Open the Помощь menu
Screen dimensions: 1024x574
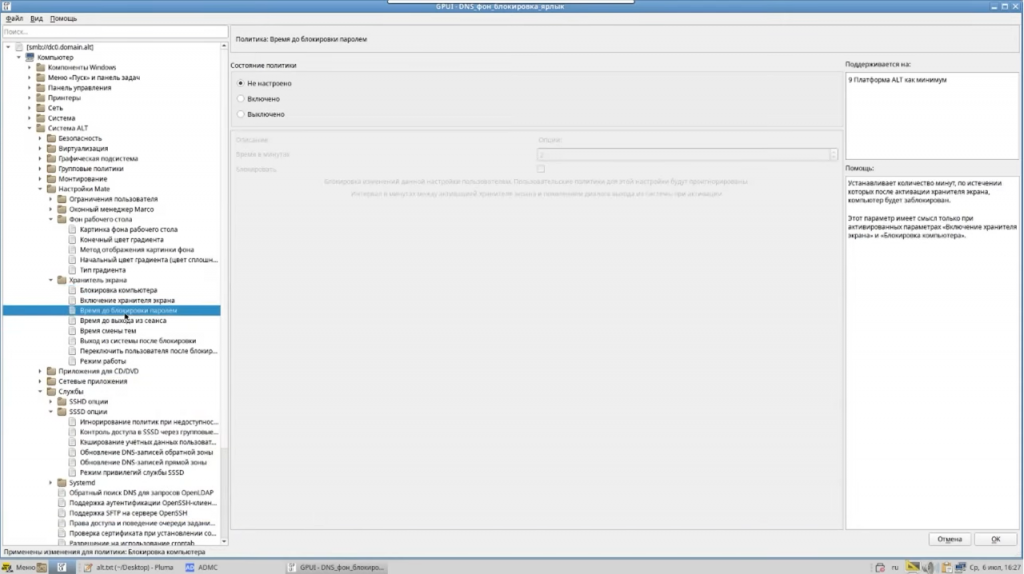63,18
